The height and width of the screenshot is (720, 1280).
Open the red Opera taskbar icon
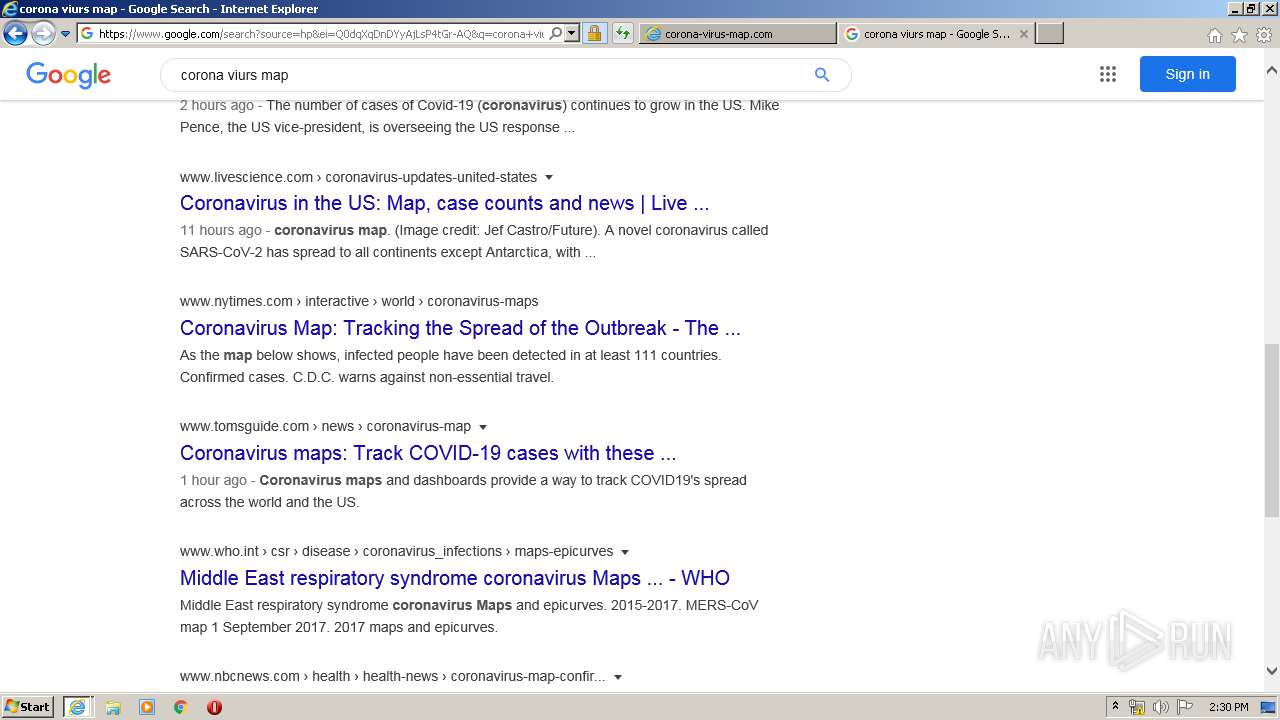click(x=214, y=707)
